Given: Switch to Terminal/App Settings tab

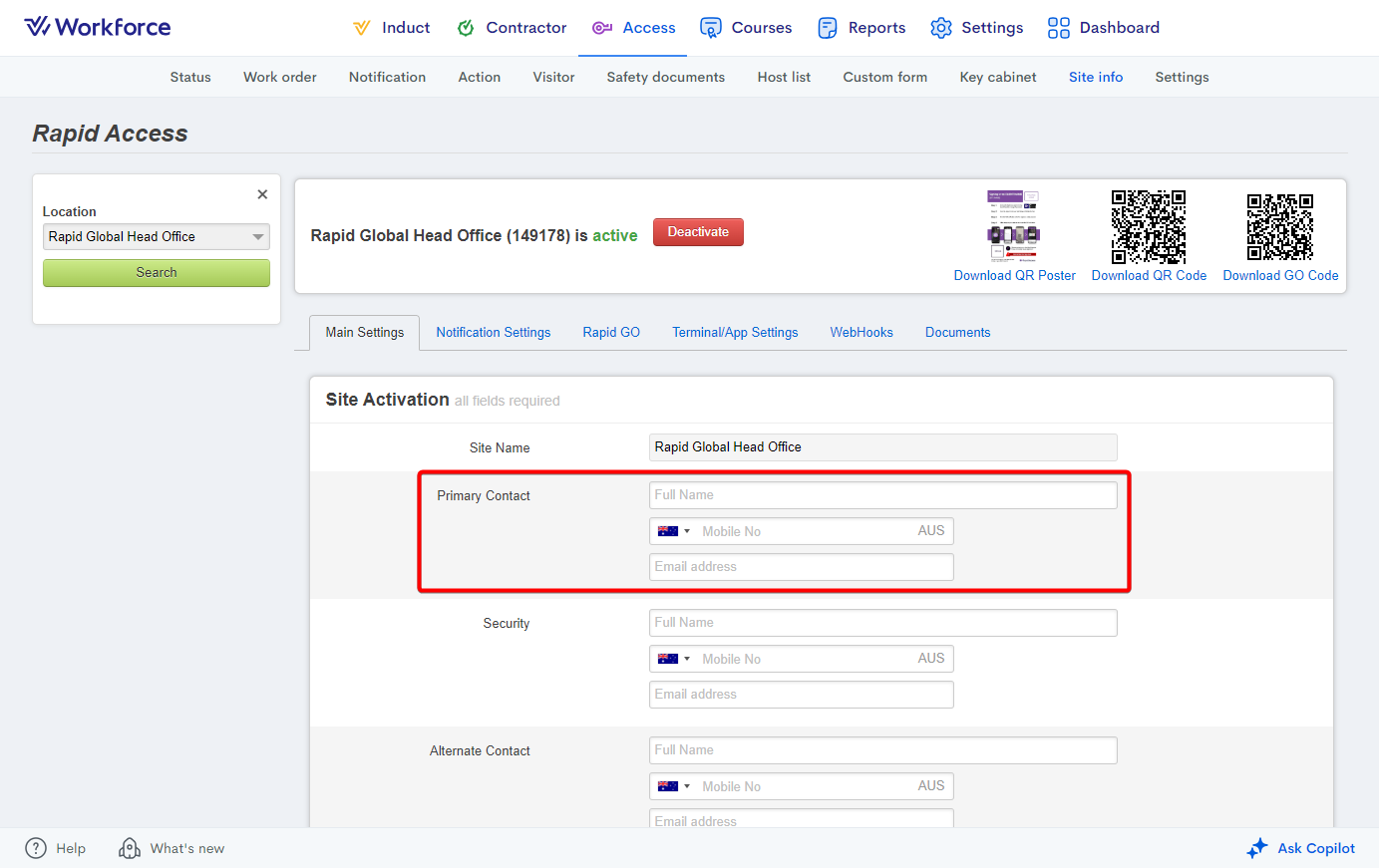Looking at the screenshot, I should click(735, 333).
